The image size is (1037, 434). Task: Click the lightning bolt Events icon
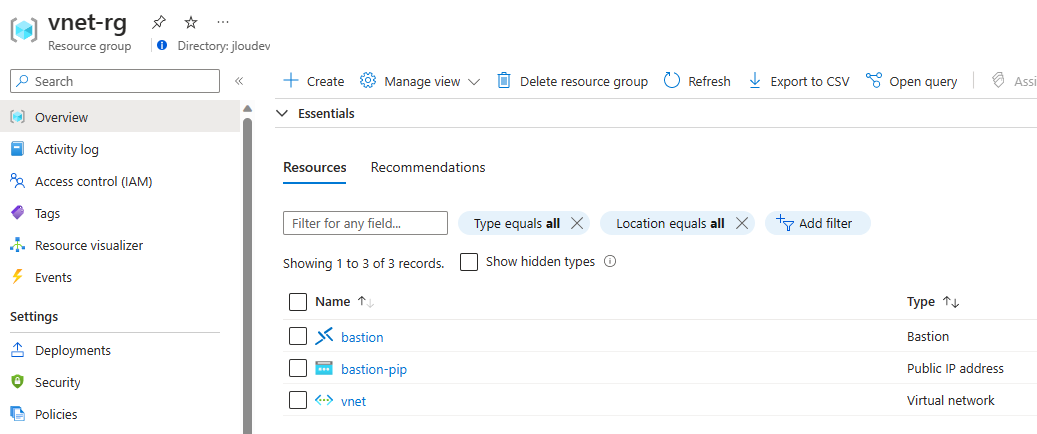[x=18, y=277]
